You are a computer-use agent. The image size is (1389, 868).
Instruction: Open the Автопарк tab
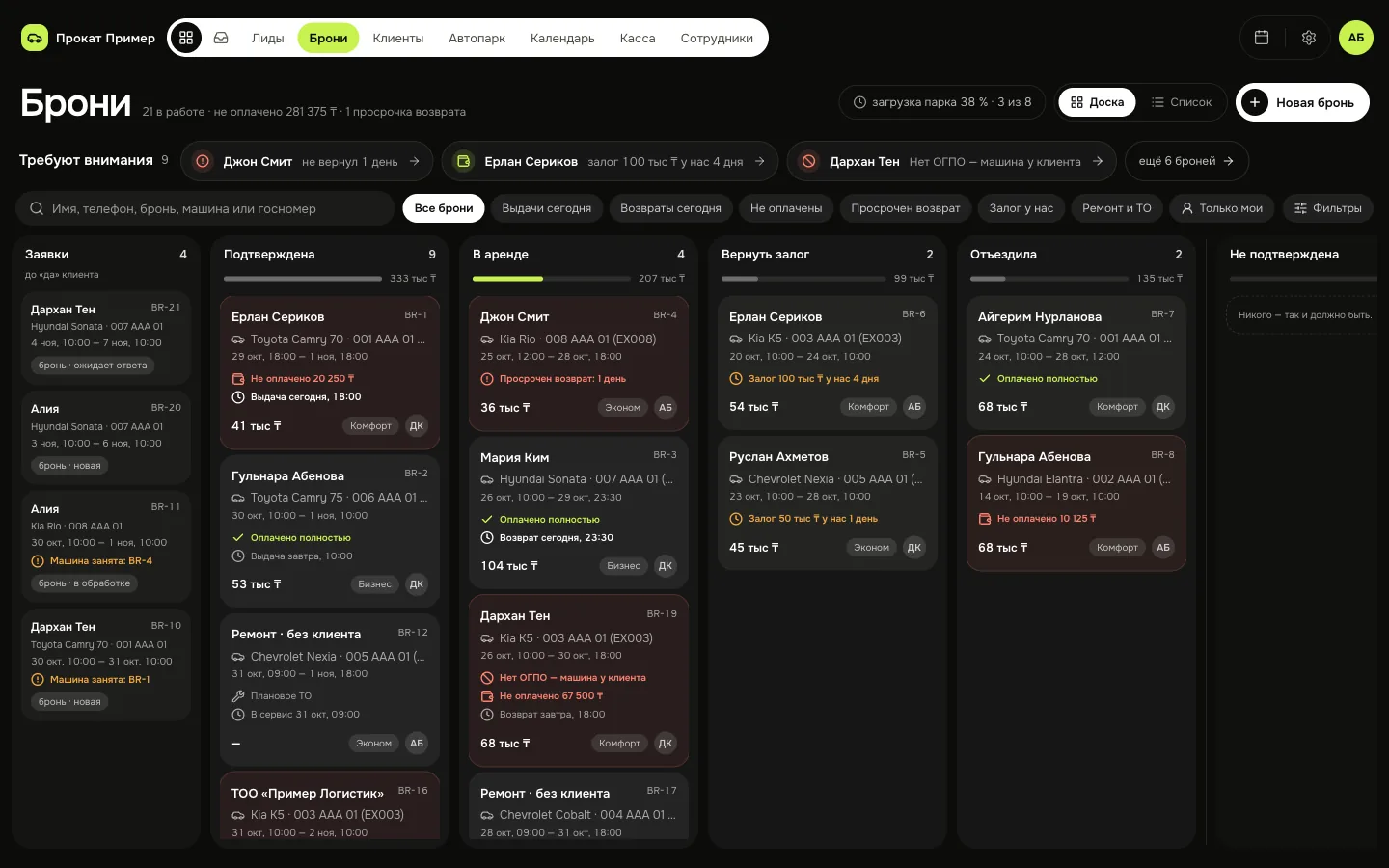pos(477,38)
